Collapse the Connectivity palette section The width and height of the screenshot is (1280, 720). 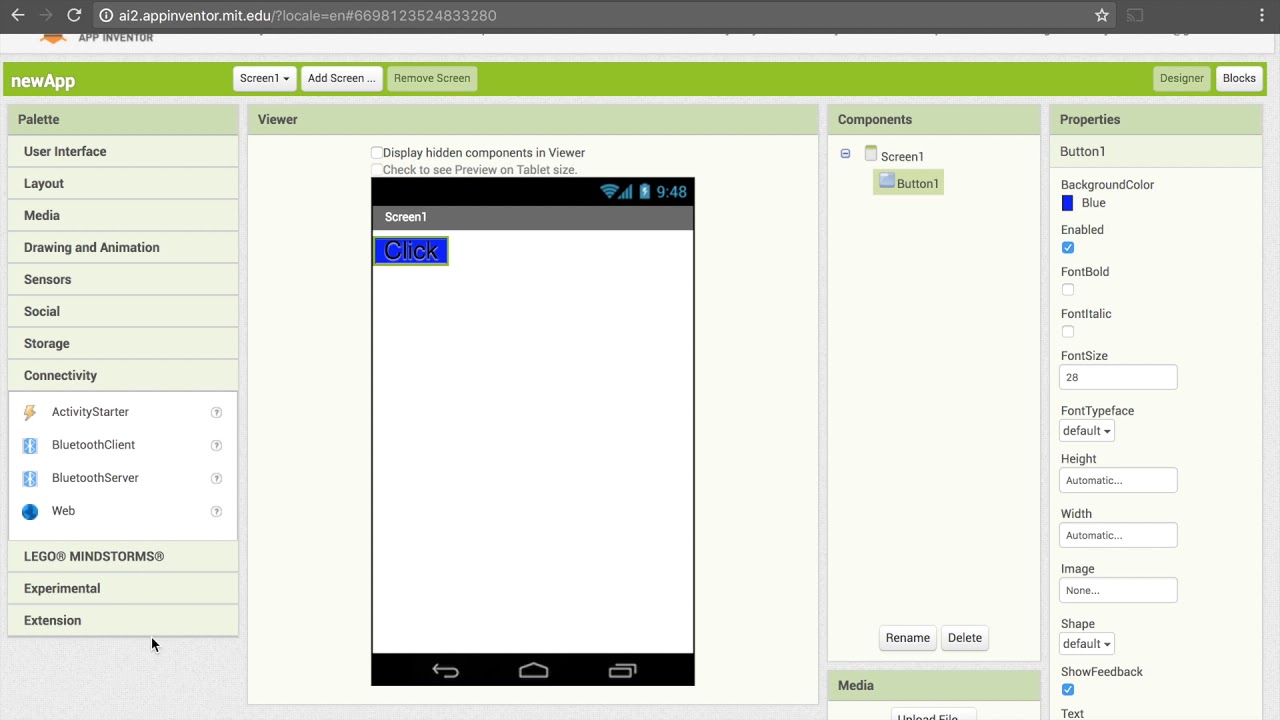pos(123,375)
